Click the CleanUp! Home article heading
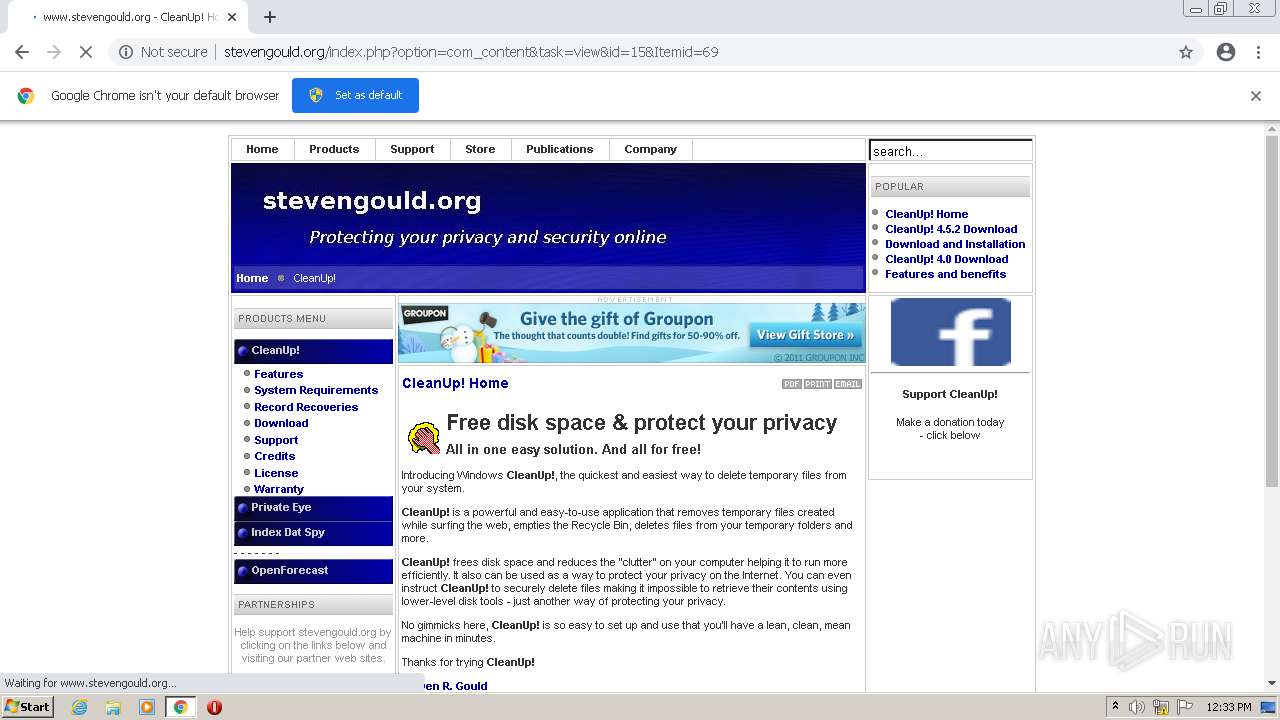Viewport: 1280px width, 720px height. [x=455, y=383]
